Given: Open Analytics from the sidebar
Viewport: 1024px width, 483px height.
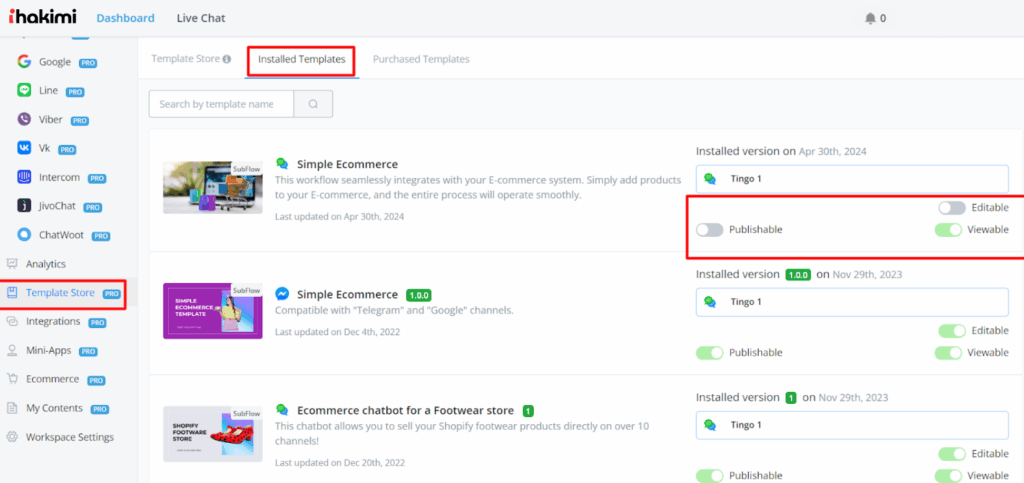Looking at the screenshot, I should (x=45, y=264).
